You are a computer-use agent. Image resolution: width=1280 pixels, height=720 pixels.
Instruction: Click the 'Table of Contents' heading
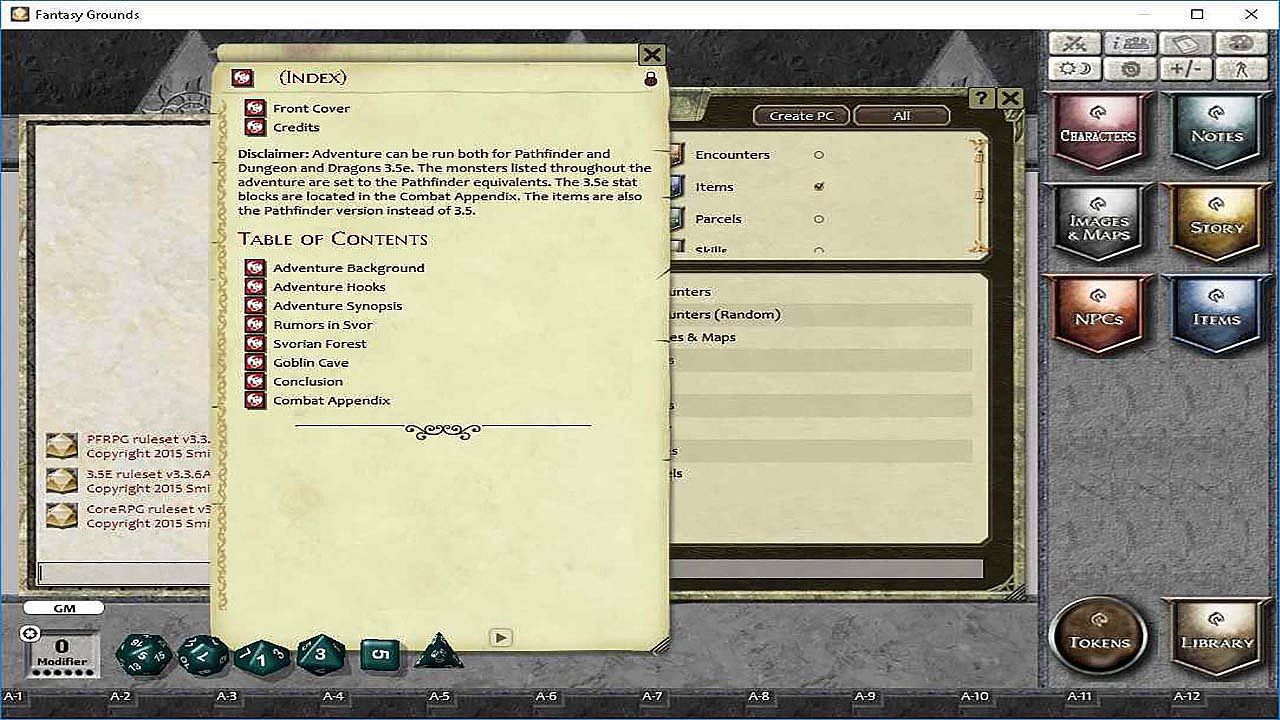point(332,239)
